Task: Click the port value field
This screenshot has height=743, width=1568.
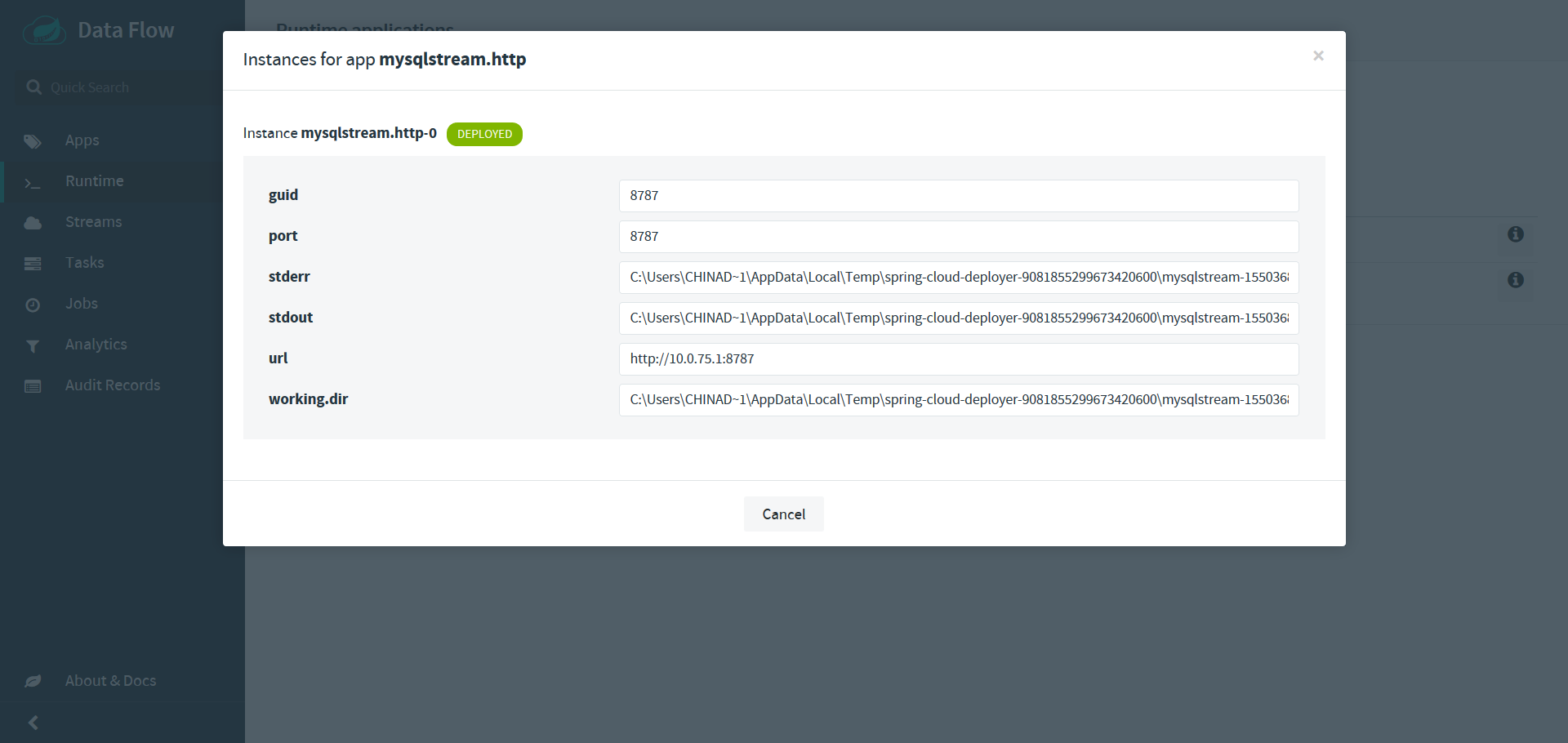Action: tap(959, 237)
